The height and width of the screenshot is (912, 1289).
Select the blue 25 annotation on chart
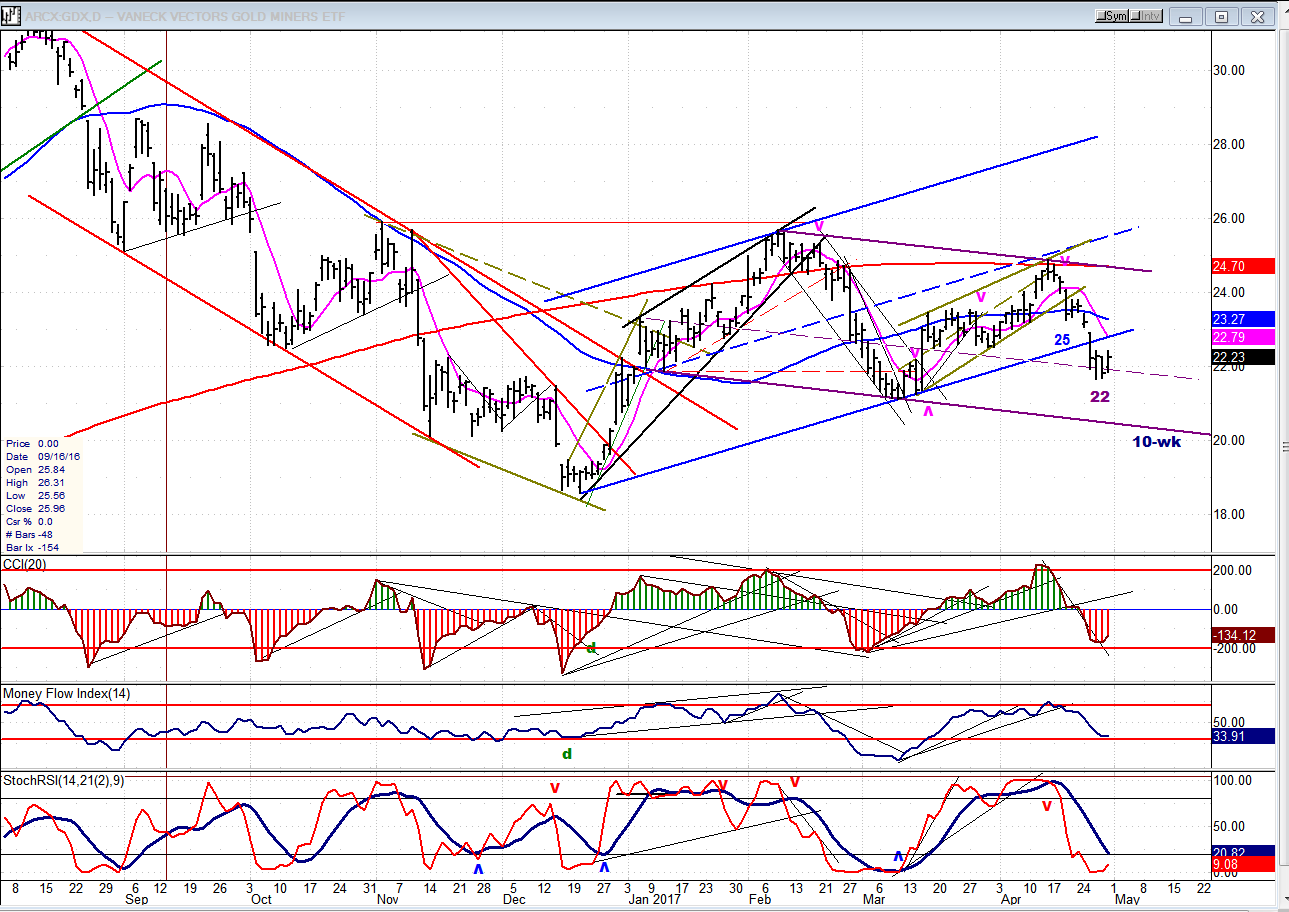[1062, 340]
